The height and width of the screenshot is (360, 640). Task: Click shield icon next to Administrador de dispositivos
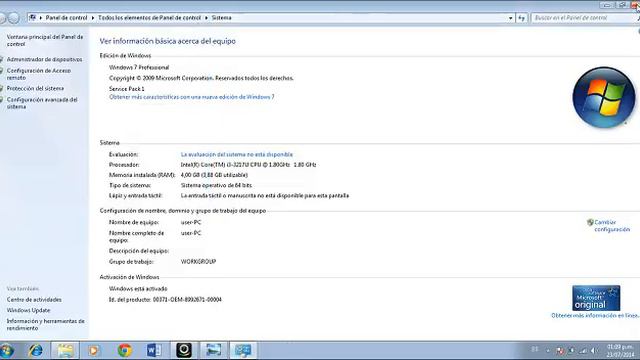tap(2, 60)
